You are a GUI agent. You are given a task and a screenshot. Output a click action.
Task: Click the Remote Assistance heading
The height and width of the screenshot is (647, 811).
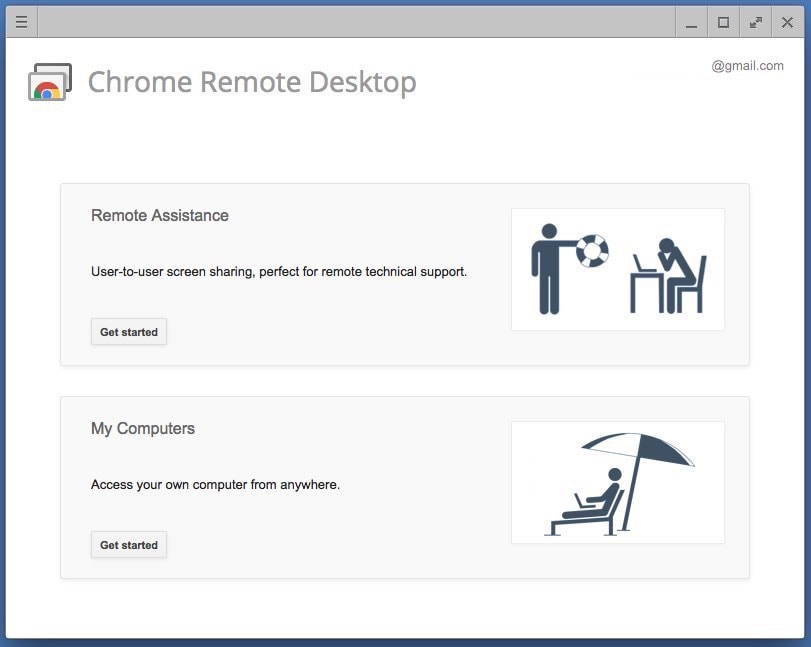(x=159, y=215)
